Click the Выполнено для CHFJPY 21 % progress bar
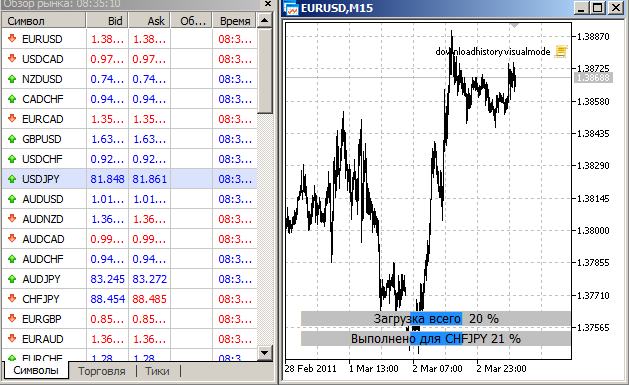Image resolution: width=629 pixels, height=385 pixels. pos(436,339)
